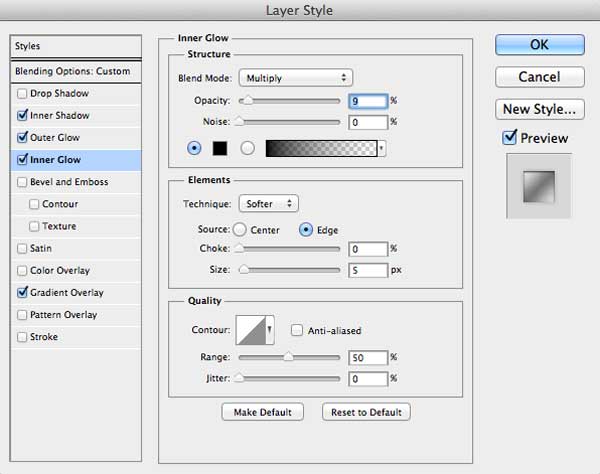Image resolution: width=600 pixels, height=474 pixels.
Task: Uncheck the Preview checkbox
Action: (x=509, y=137)
